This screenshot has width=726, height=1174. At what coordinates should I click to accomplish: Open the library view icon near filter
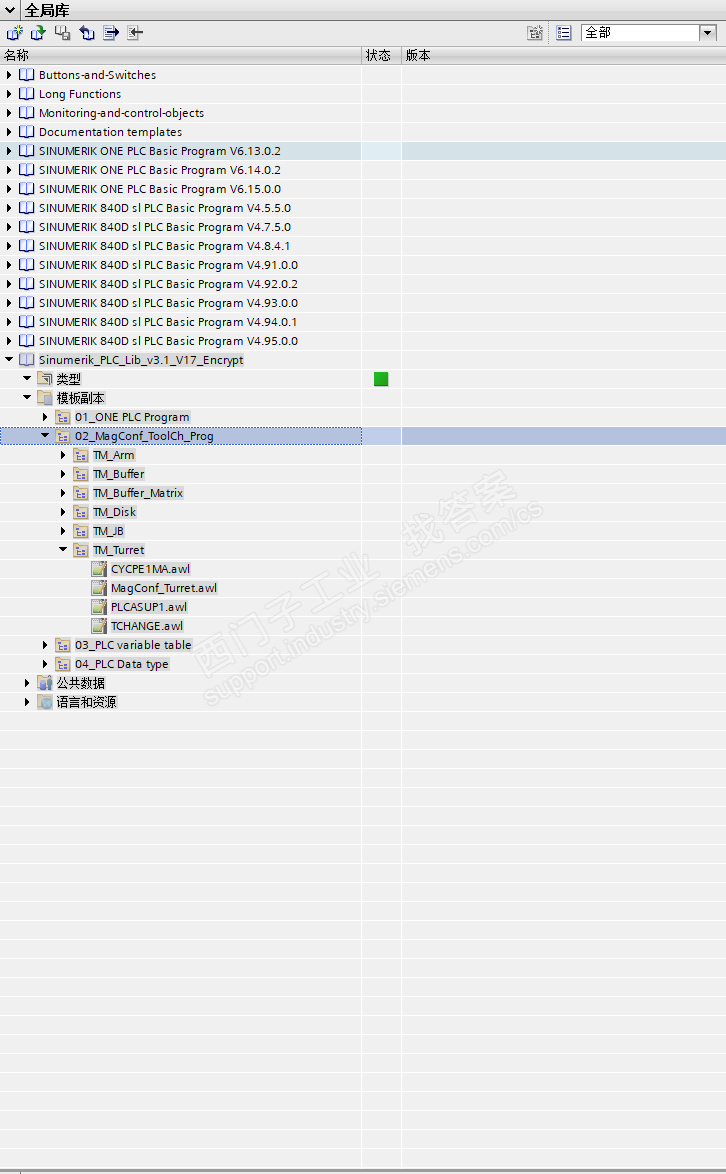pos(534,33)
